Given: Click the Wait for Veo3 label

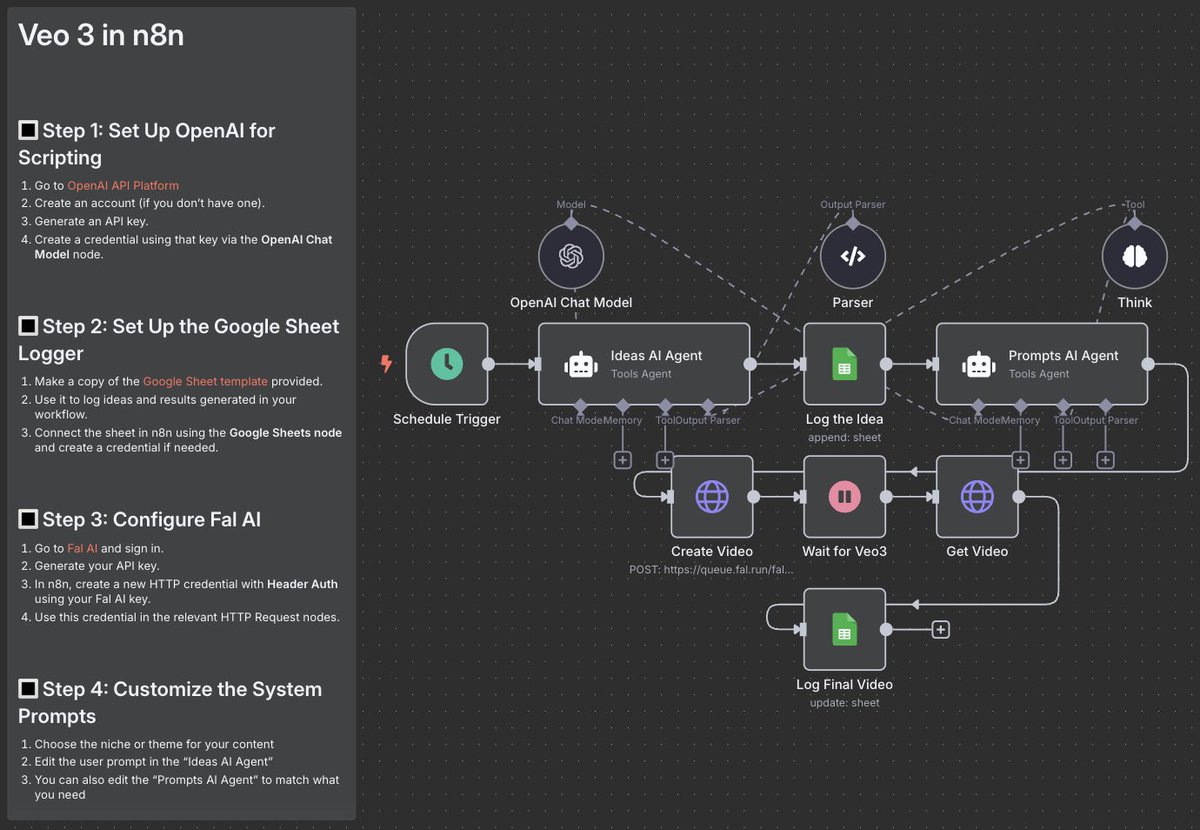Looking at the screenshot, I should pyautogui.click(x=845, y=551).
